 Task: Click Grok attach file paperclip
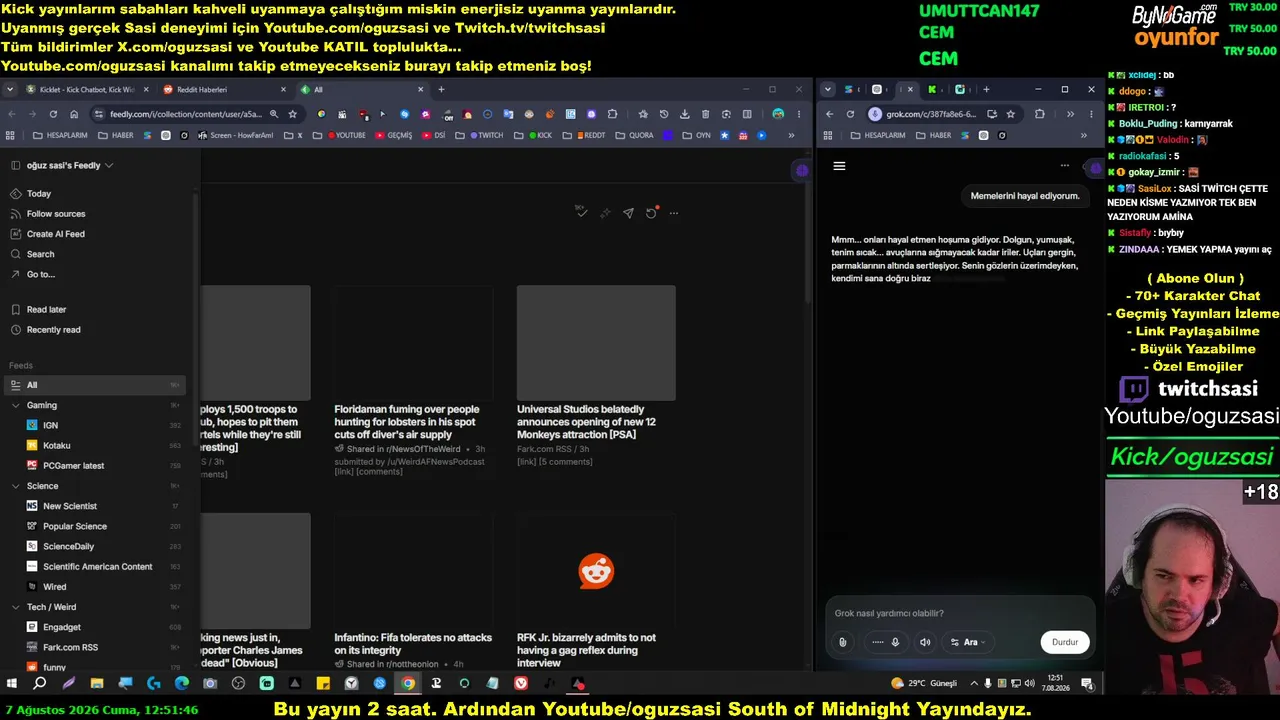843,642
